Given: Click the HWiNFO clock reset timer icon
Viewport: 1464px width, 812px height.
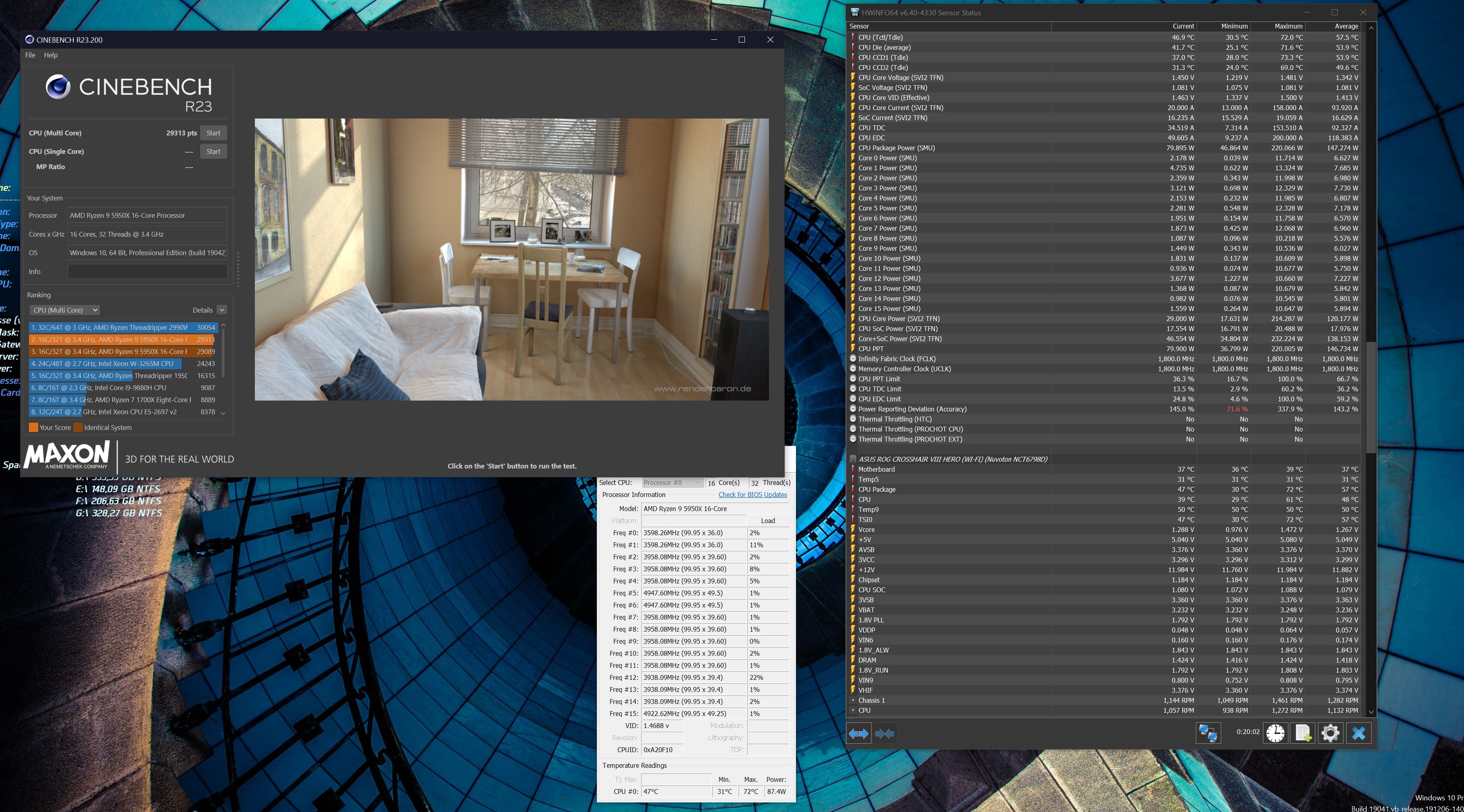Looking at the screenshot, I should tap(1275, 733).
